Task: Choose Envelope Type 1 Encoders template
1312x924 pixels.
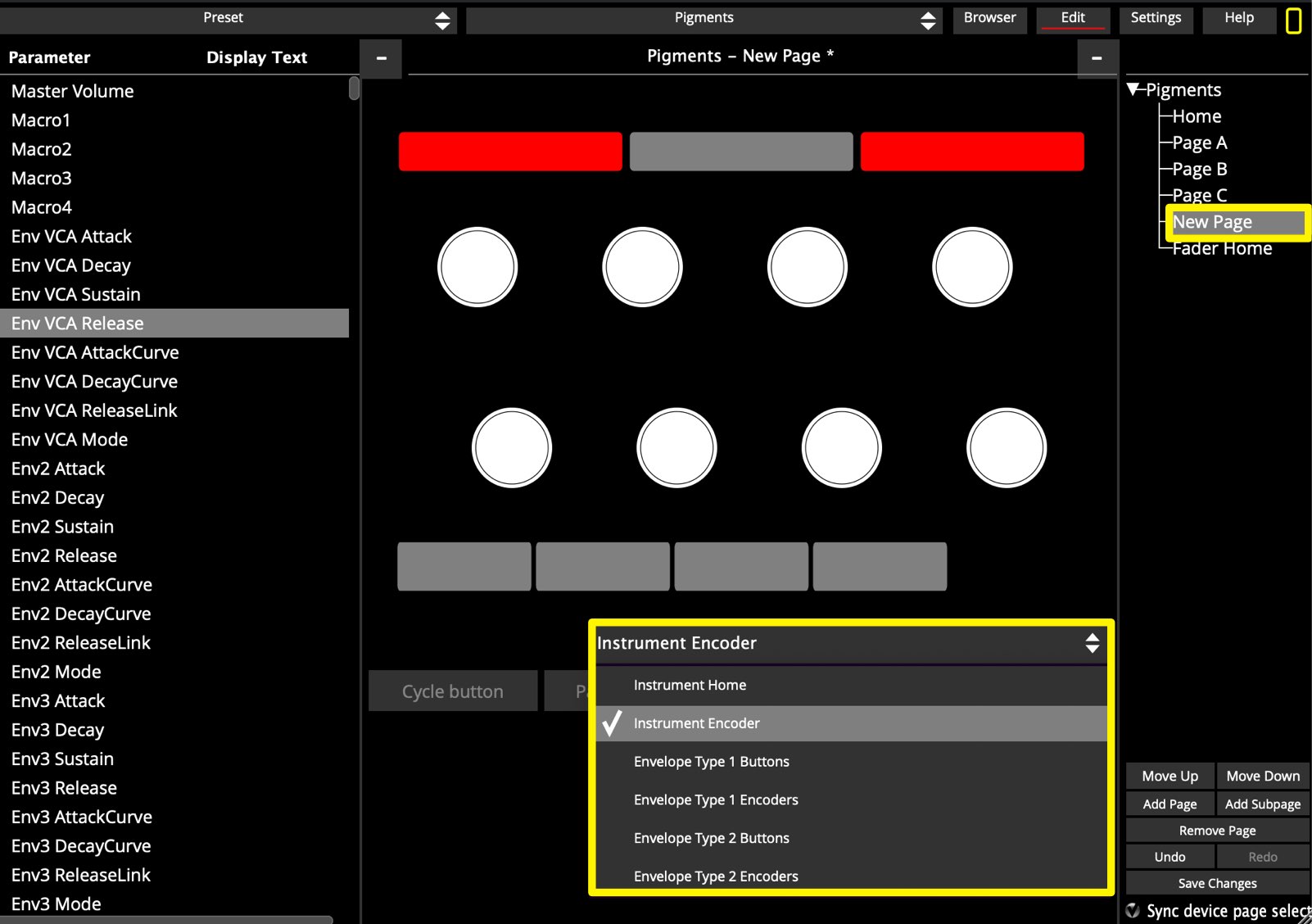Action: pyautogui.click(x=850, y=799)
